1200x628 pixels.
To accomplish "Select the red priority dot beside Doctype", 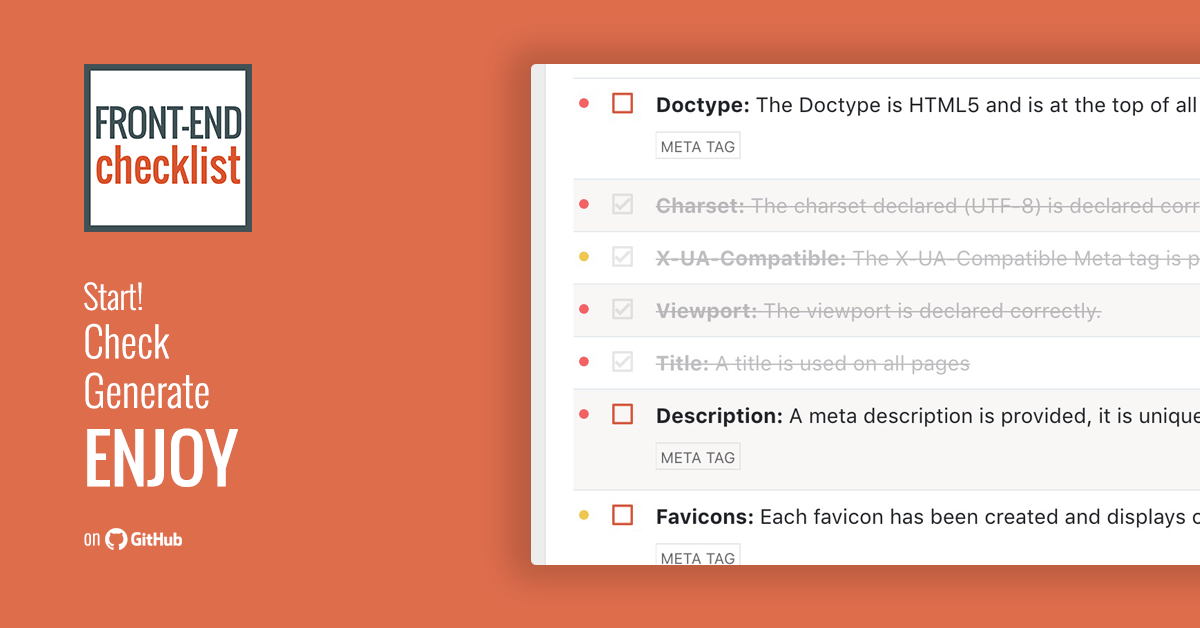I will 584,101.
